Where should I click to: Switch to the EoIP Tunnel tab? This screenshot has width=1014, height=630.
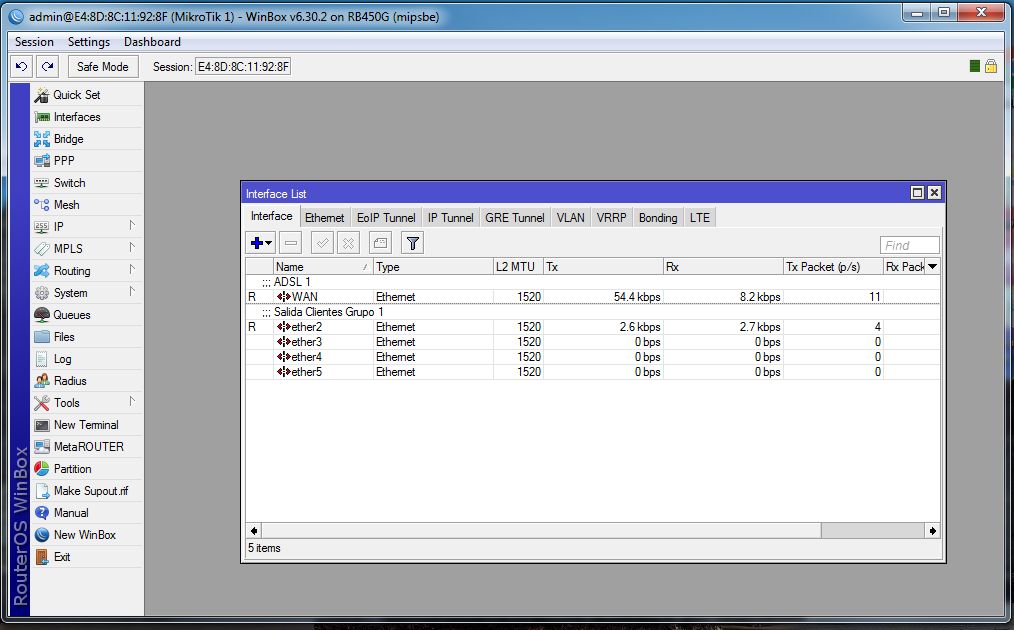386,218
